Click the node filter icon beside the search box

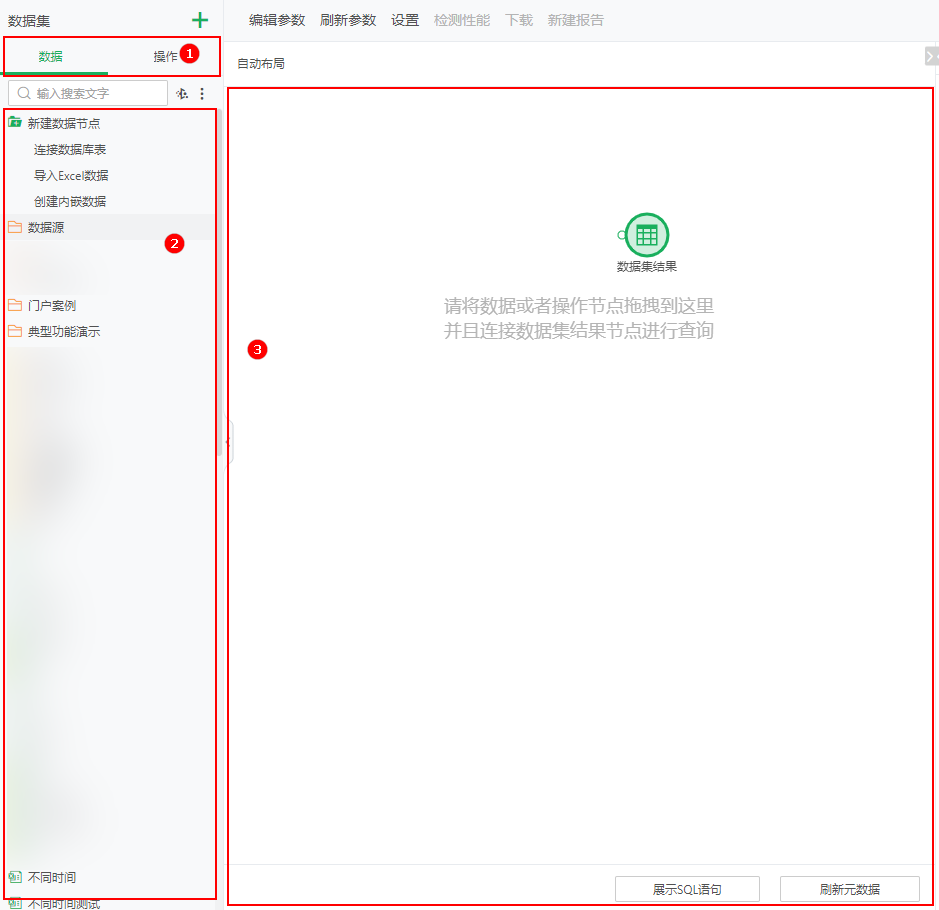(181, 93)
